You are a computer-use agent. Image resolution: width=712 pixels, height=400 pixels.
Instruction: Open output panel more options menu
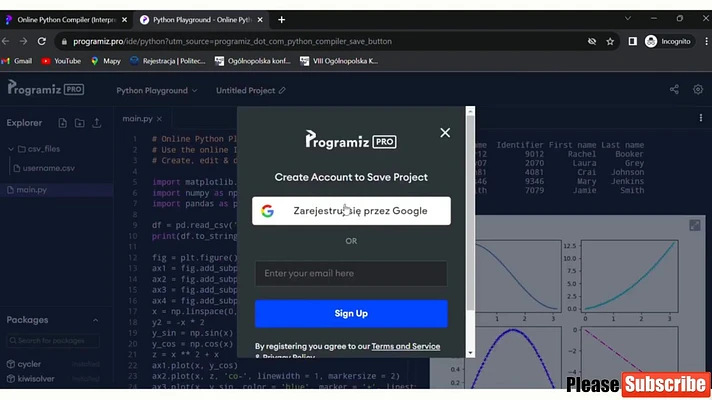pyautogui.click(x=701, y=118)
